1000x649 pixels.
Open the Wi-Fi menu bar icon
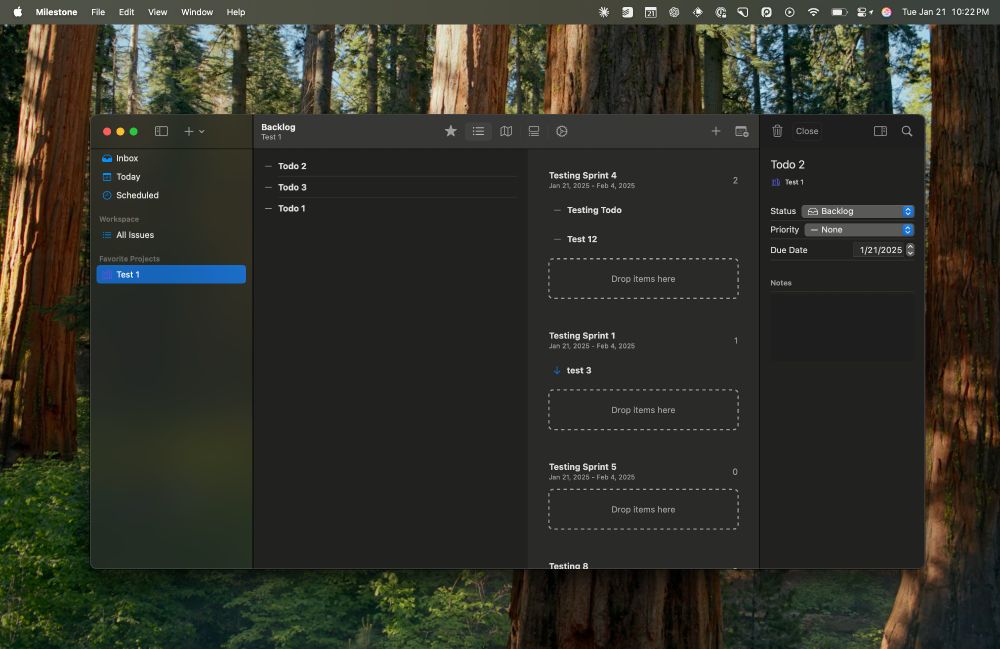813,12
